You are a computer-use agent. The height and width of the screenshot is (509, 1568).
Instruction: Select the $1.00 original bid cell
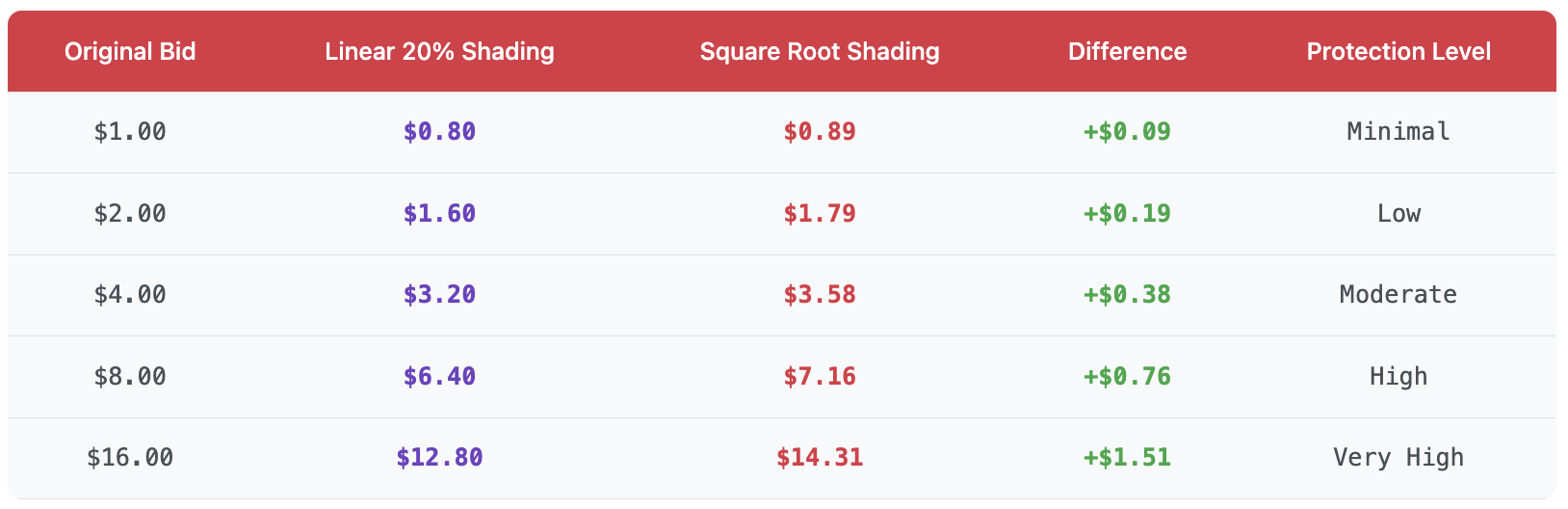point(130,131)
